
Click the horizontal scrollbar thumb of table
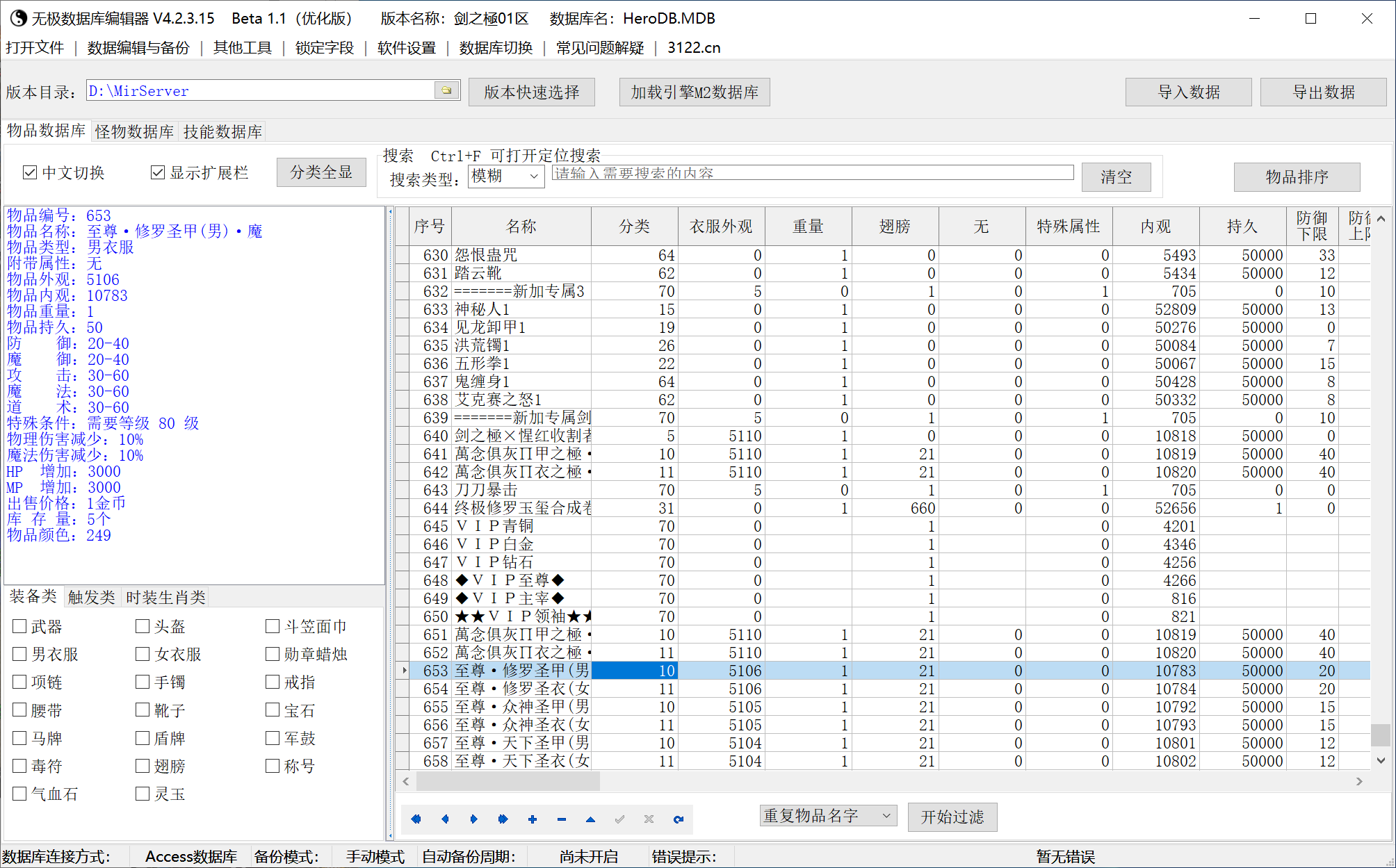(508, 781)
